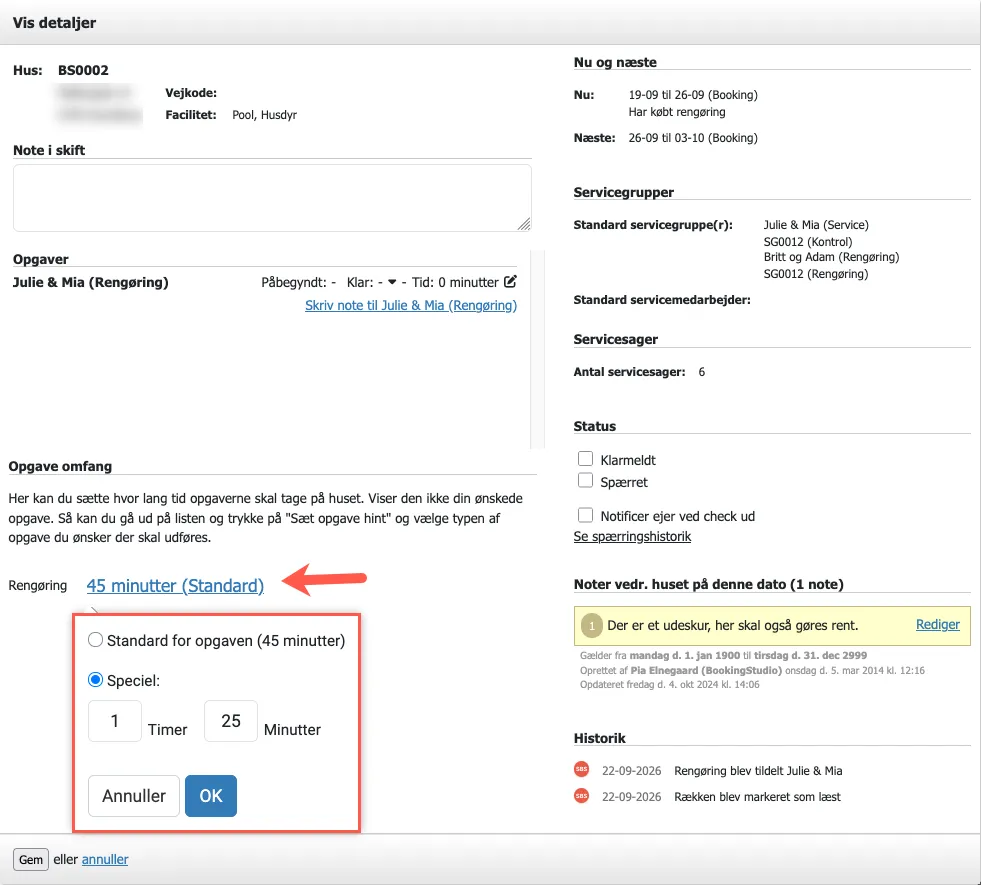This screenshot has width=981, height=885.
Task: Open Skriv note til Julie & Mia (Rengøring)
Action: point(411,305)
